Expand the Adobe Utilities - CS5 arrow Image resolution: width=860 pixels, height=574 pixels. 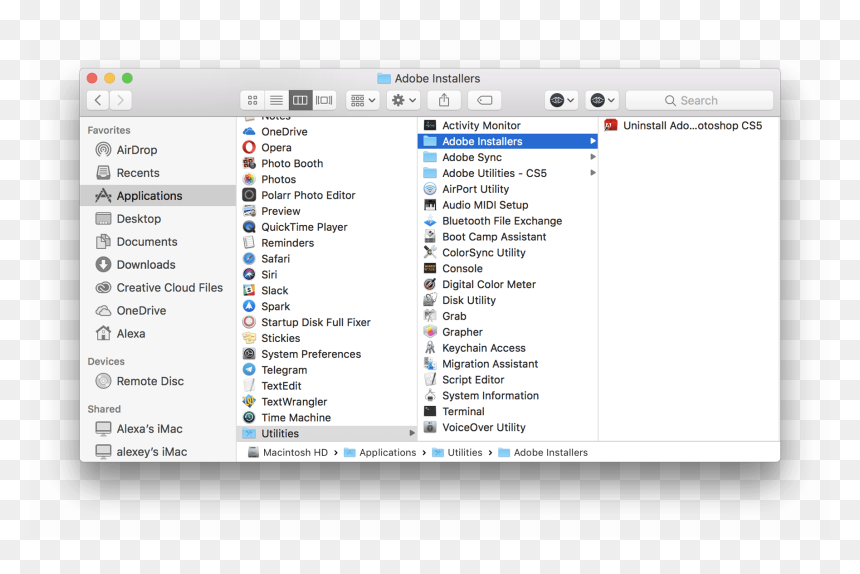[592, 173]
